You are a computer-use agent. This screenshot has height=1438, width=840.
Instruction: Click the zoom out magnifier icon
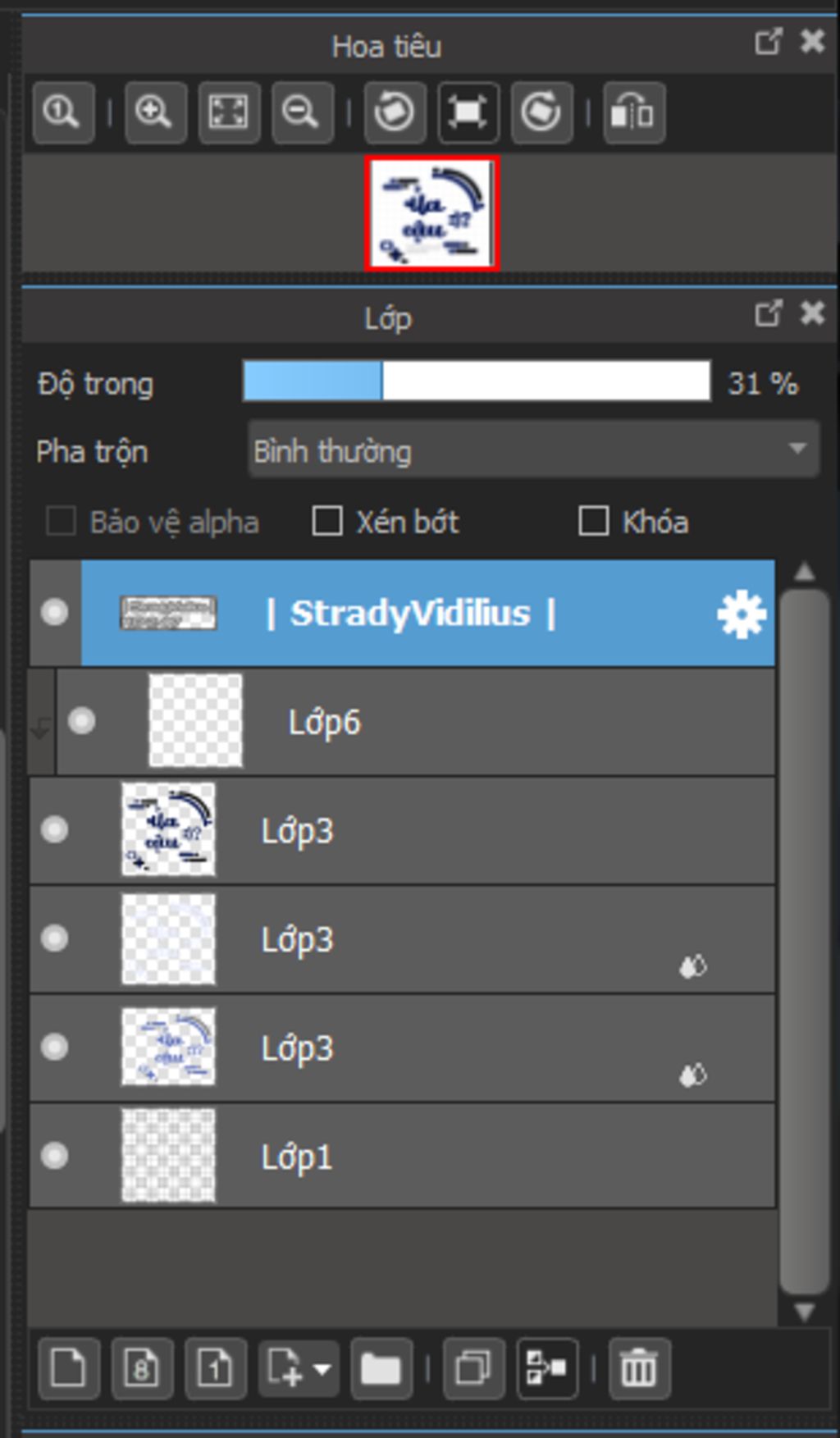pos(302,112)
